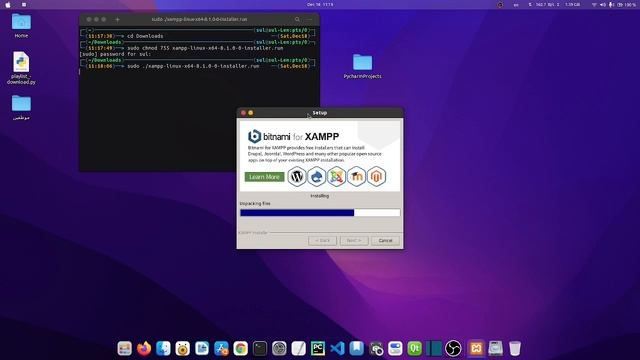The height and width of the screenshot is (360, 640).
Task: Select the Arabic-named desktop folder
Action: (x=21, y=107)
